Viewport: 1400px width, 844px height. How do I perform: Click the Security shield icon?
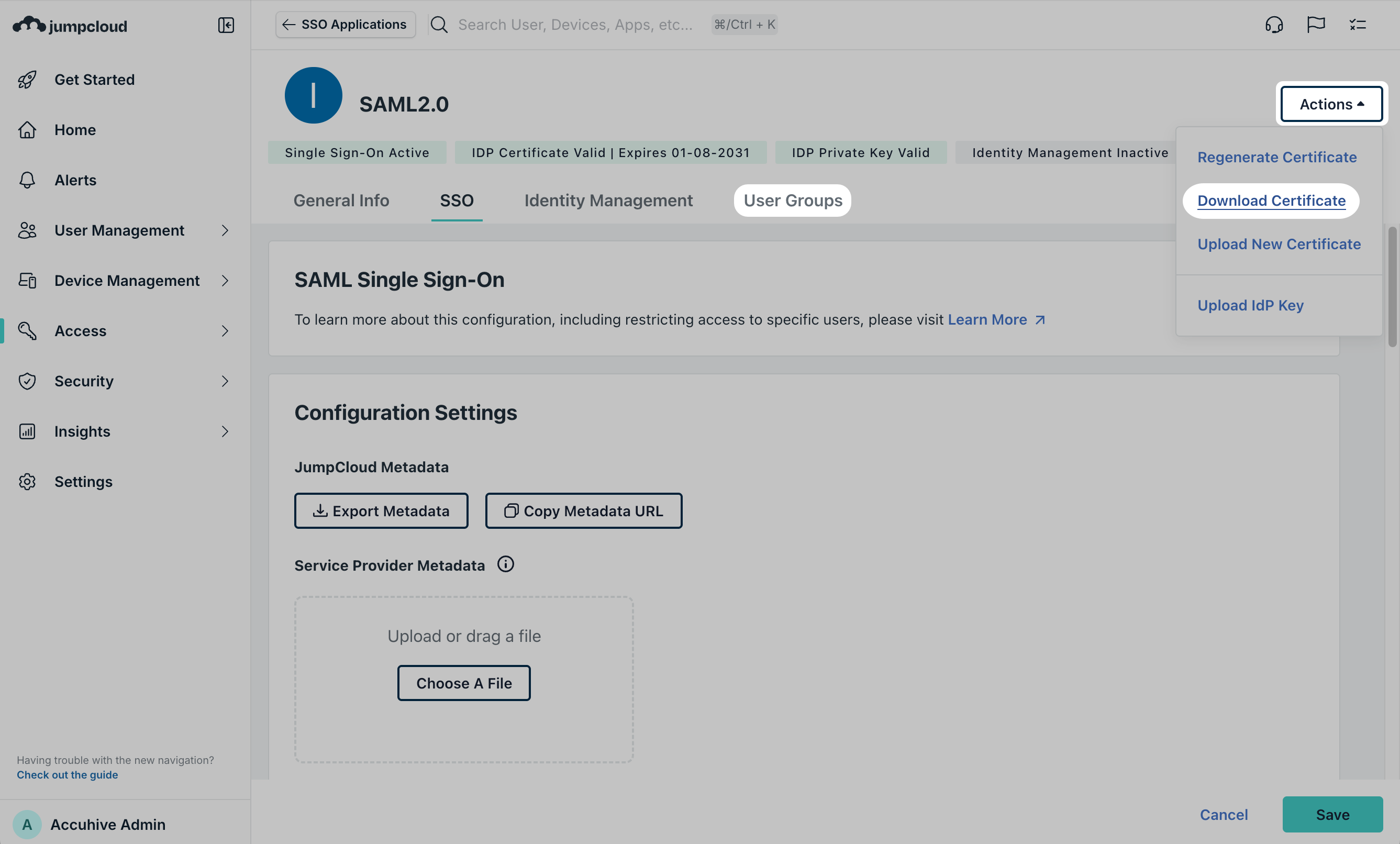coord(27,381)
